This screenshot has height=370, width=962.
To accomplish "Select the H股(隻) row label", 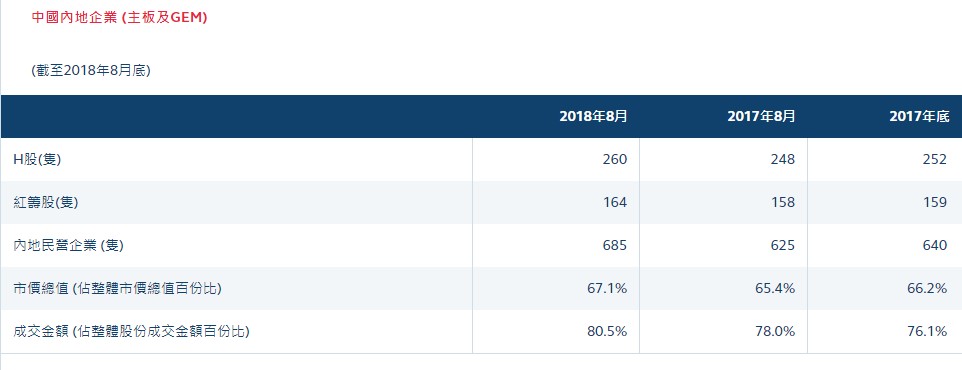I will click(x=37, y=160).
